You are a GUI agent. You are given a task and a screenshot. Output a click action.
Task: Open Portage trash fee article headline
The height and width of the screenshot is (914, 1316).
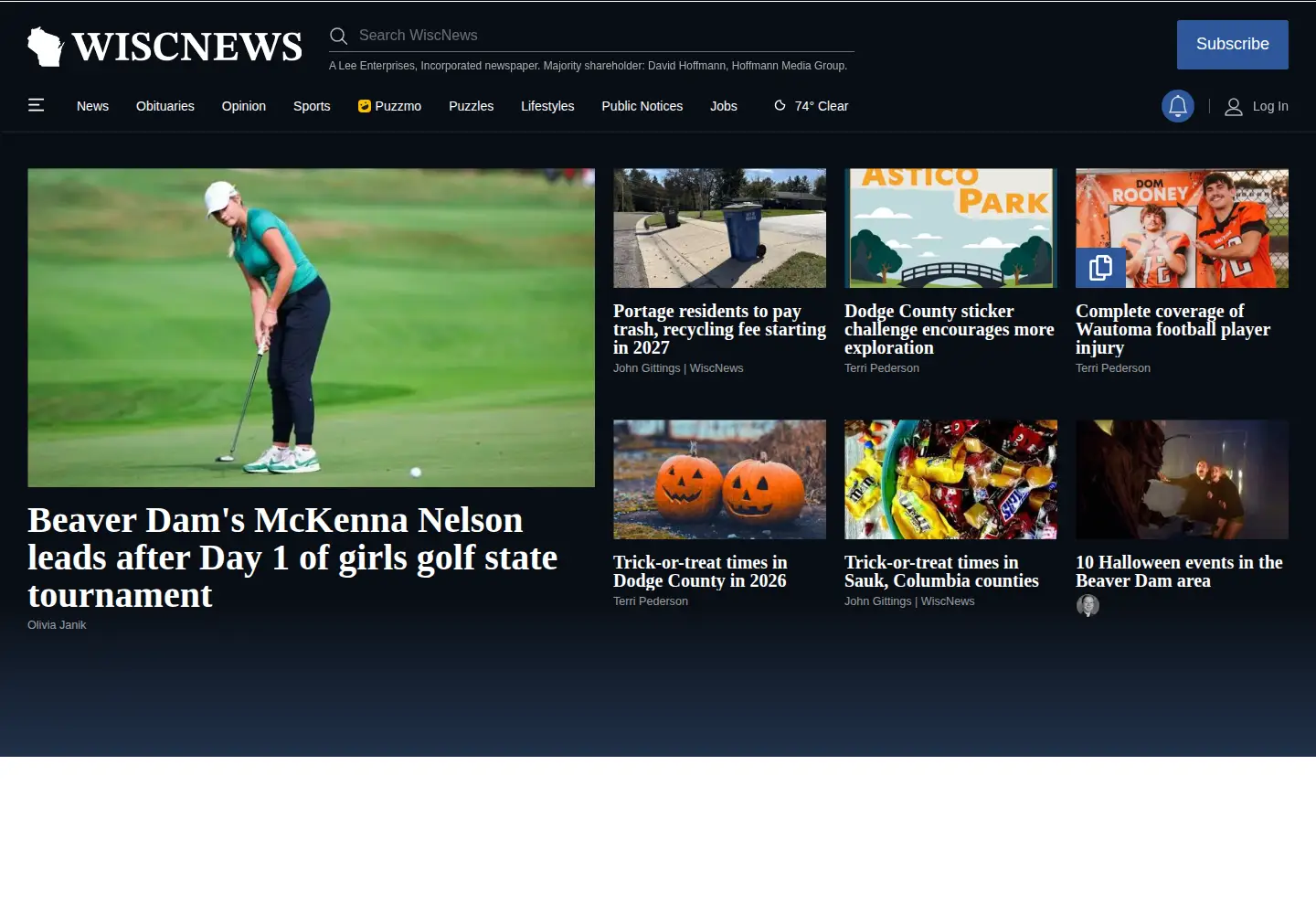(719, 329)
